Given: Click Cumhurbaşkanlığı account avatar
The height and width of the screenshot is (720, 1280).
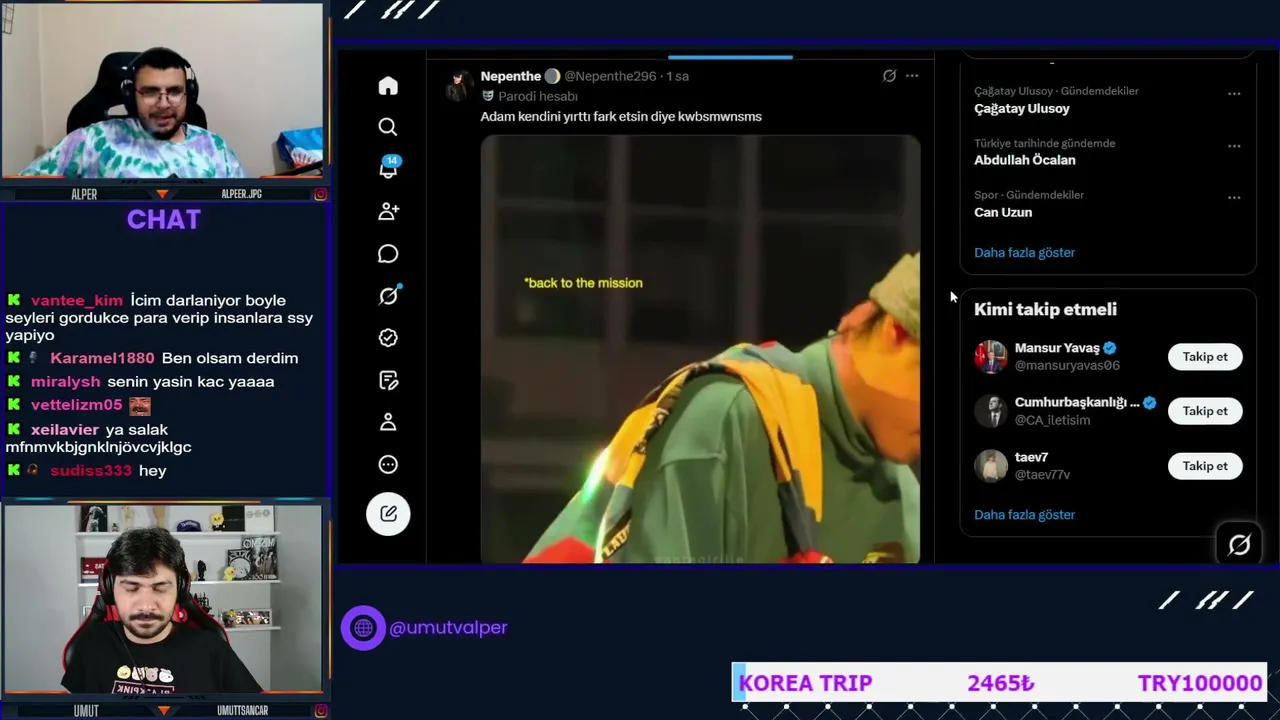Looking at the screenshot, I should point(991,411).
